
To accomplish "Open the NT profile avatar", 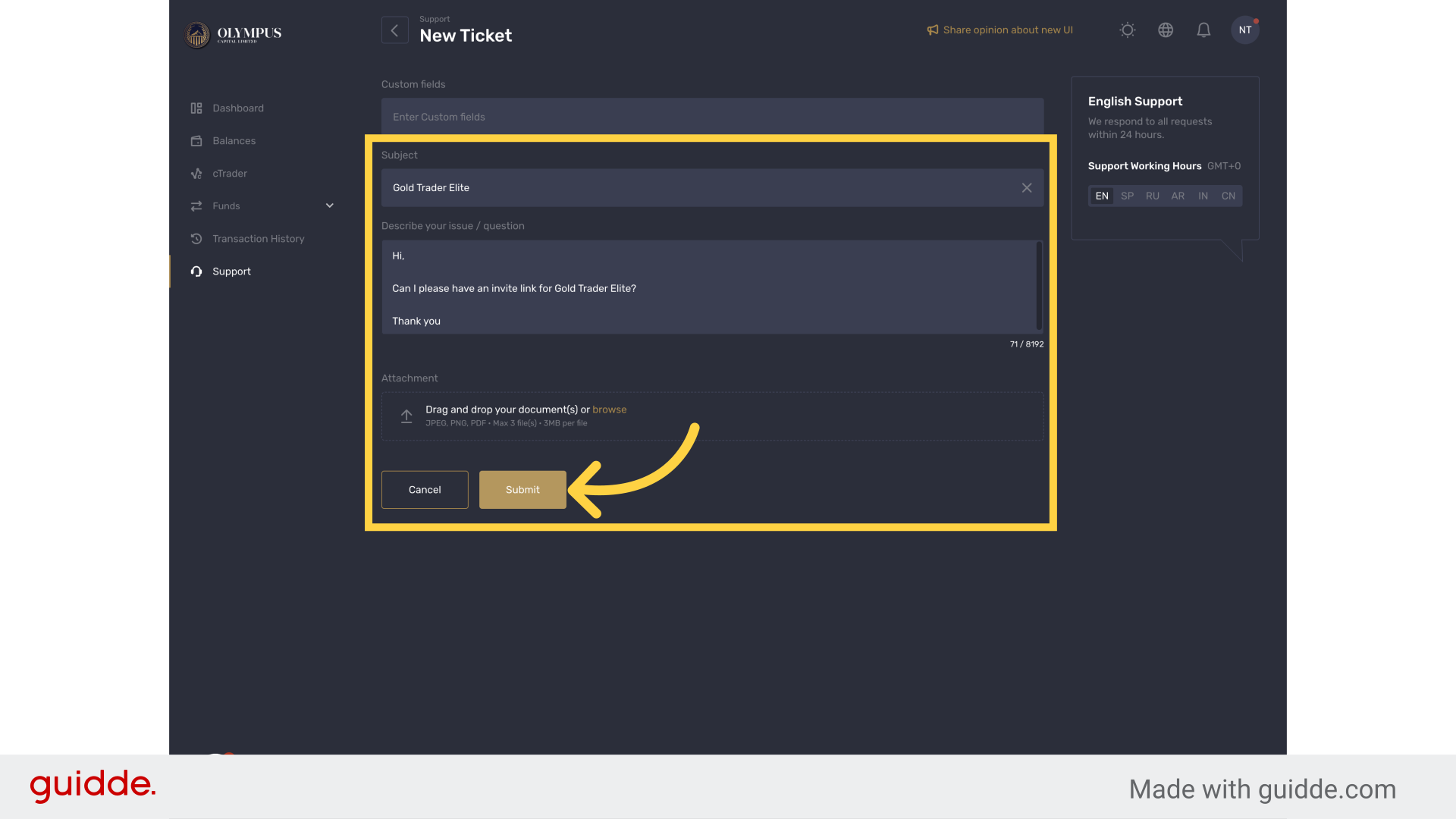I will 1244,30.
